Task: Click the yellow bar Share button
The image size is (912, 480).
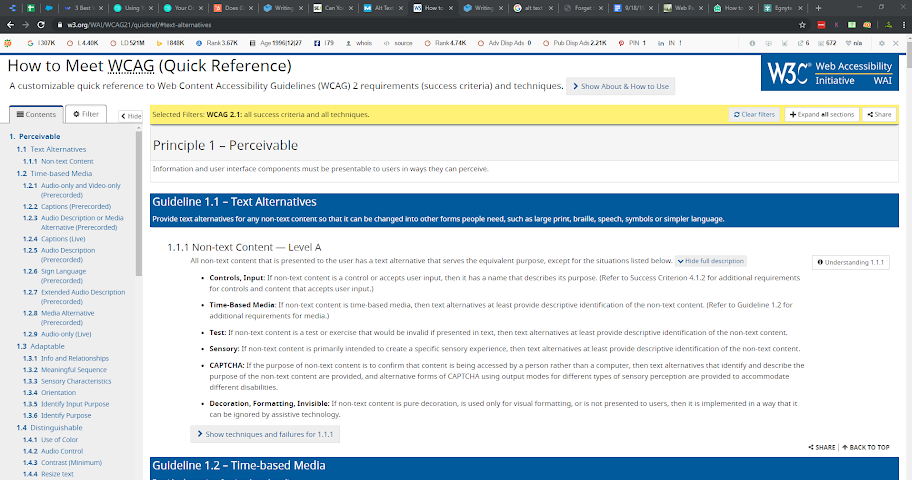Action: [879, 115]
